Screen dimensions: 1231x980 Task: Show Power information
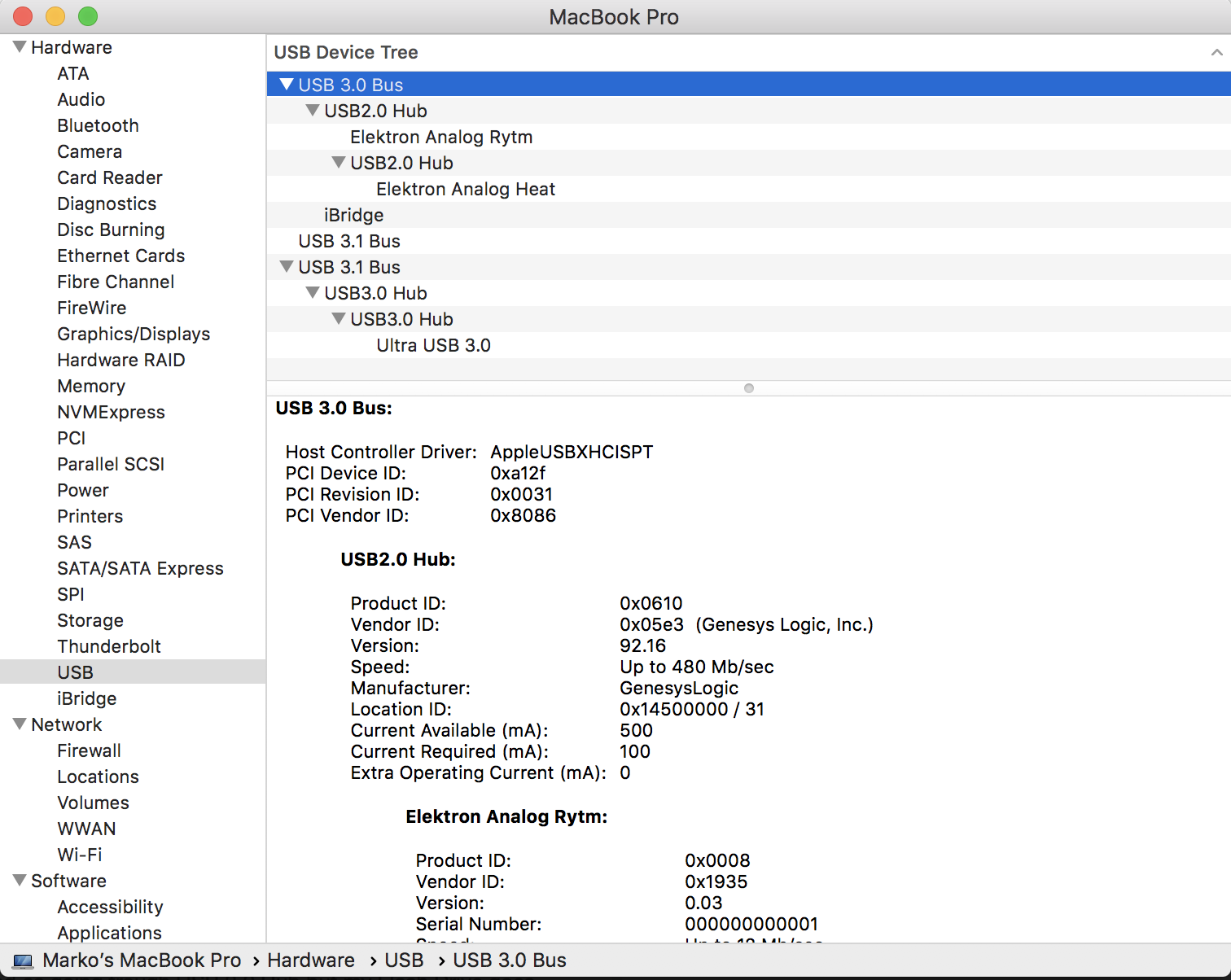click(83, 490)
